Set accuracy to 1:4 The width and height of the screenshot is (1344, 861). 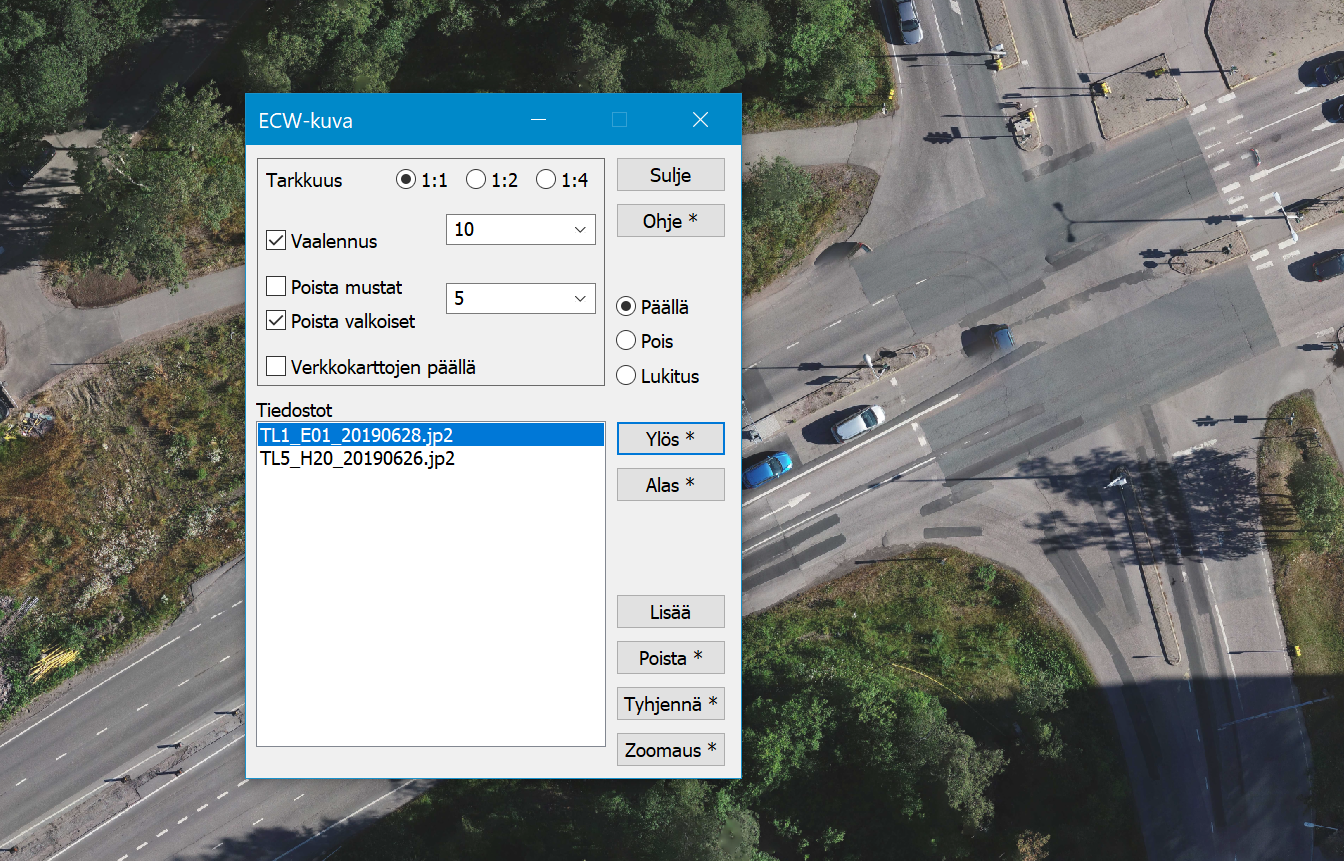pos(546,180)
